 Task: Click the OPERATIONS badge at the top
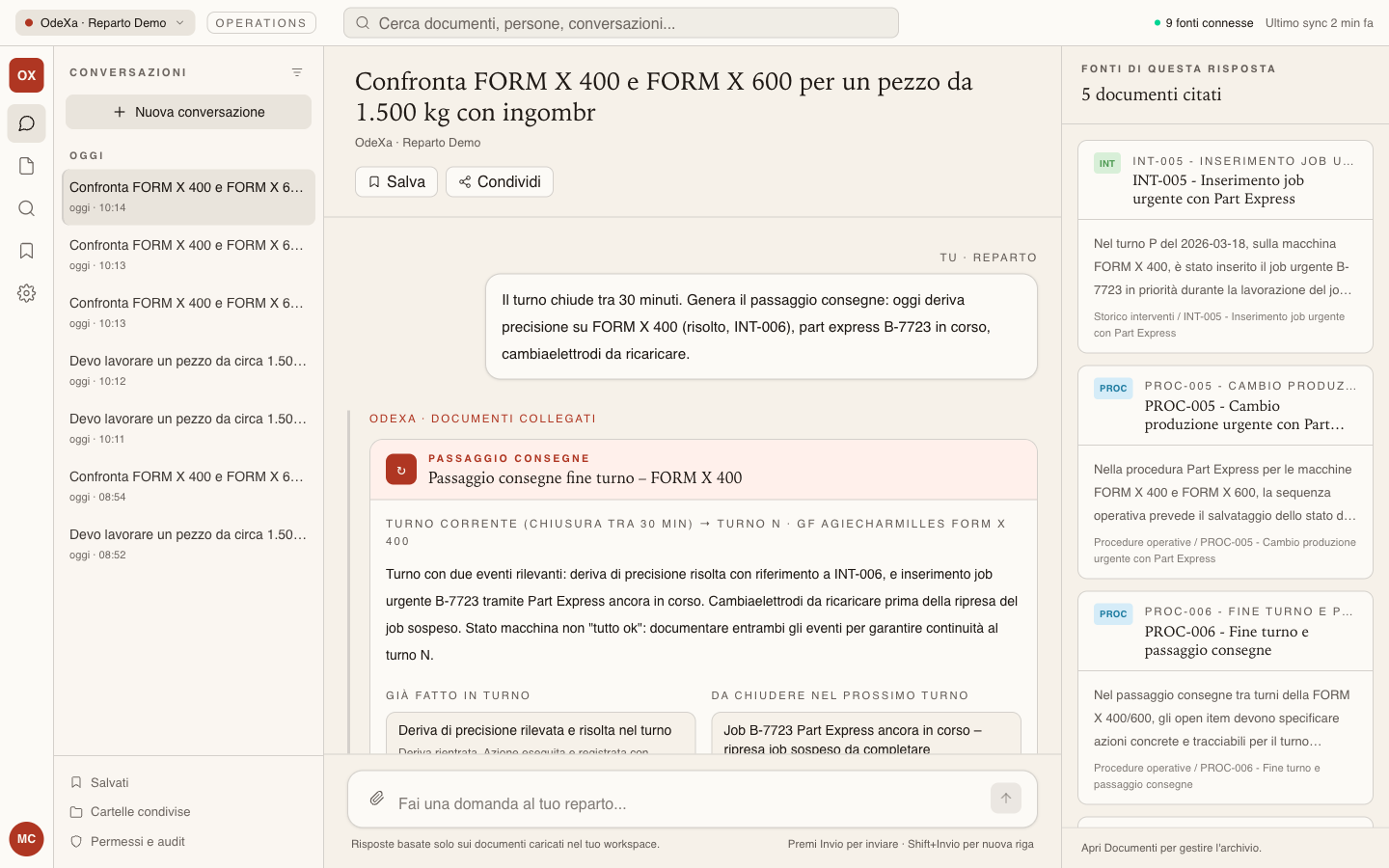point(260,22)
